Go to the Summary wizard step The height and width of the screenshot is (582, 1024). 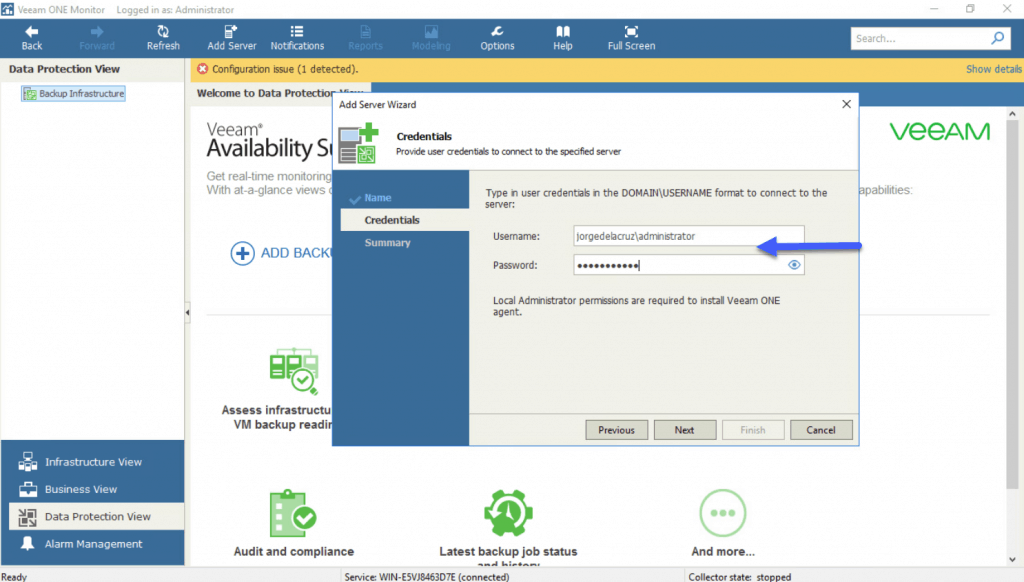coord(387,243)
